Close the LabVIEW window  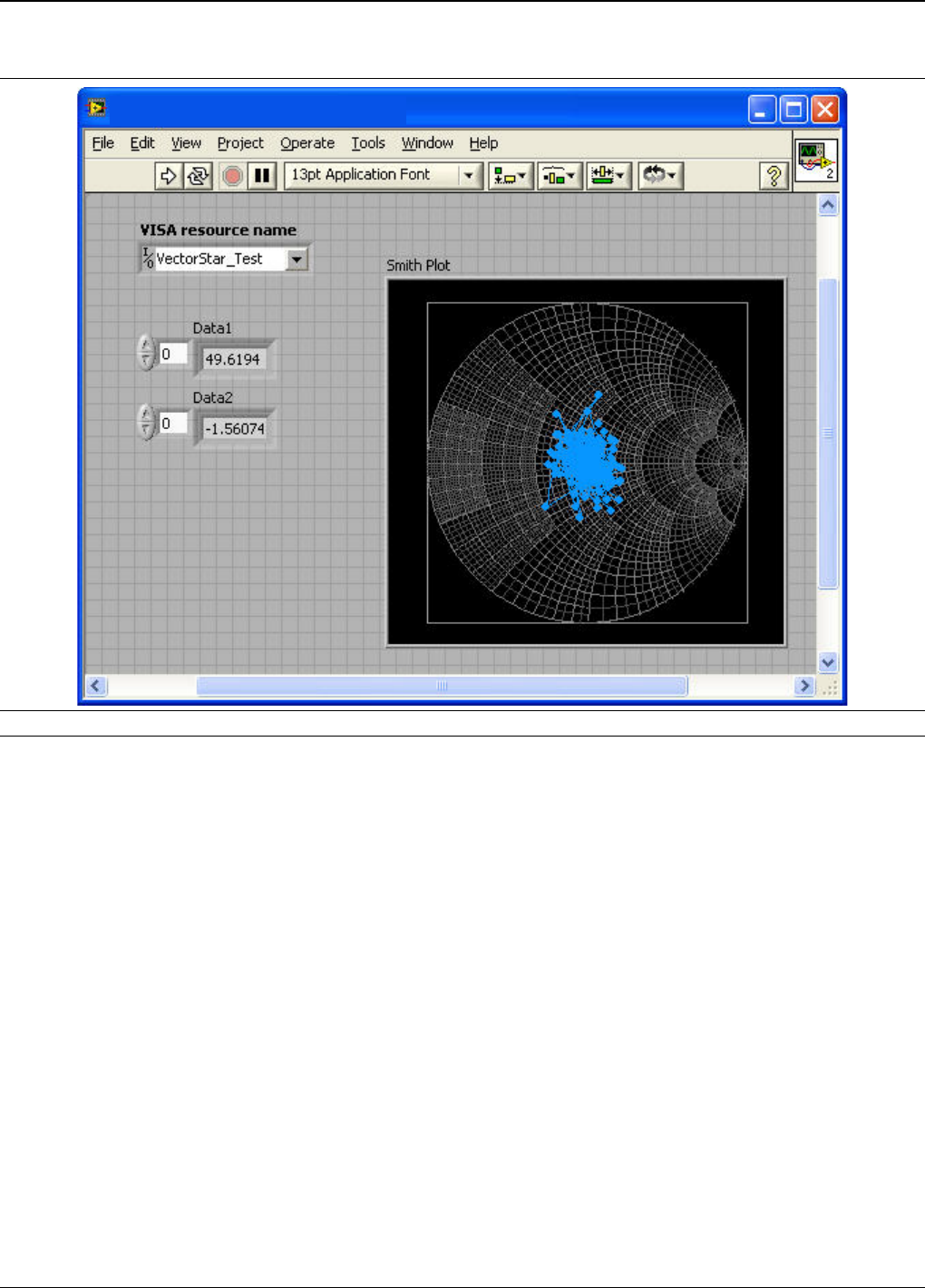click(824, 110)
